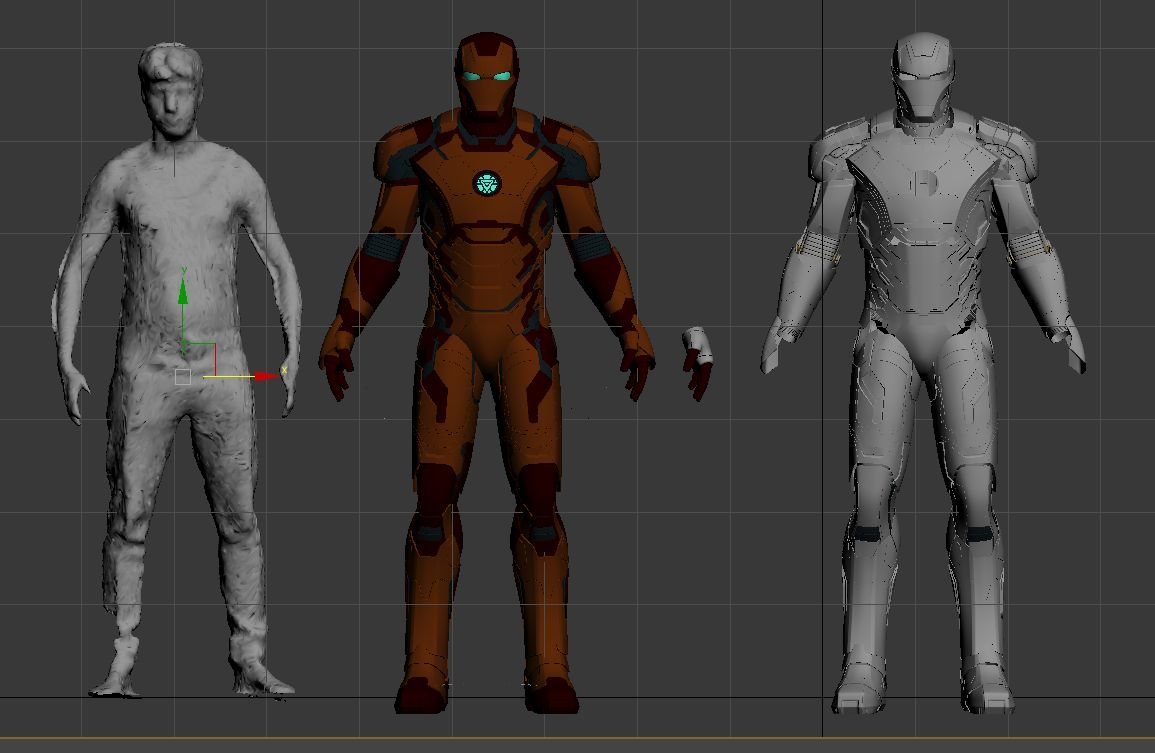Image resolution: width=1155 pixels, height=753 pixels.
Task: Select the rough scanned human figure mesh
Action: [x=176, y=370]
